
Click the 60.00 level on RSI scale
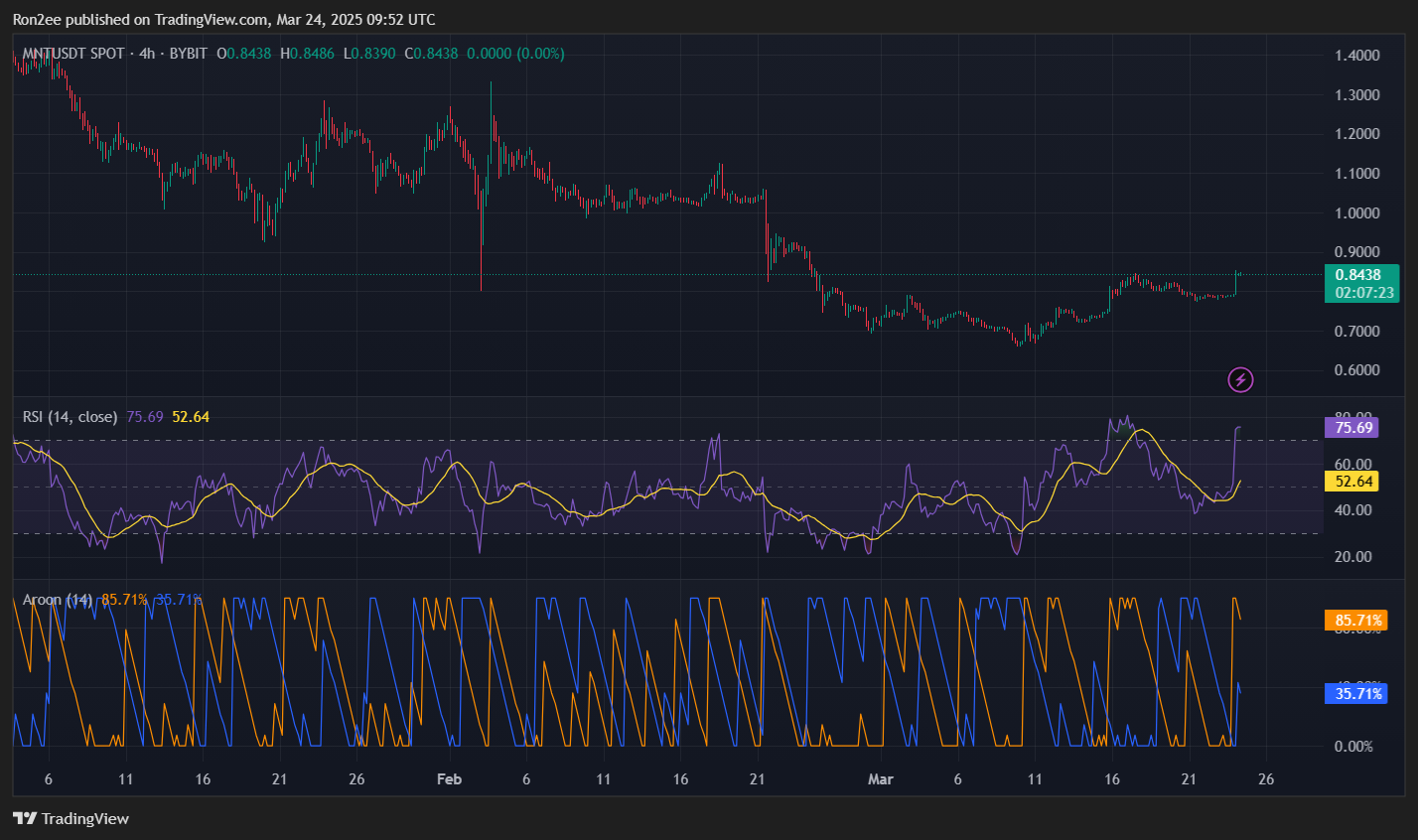[1352, 464]
